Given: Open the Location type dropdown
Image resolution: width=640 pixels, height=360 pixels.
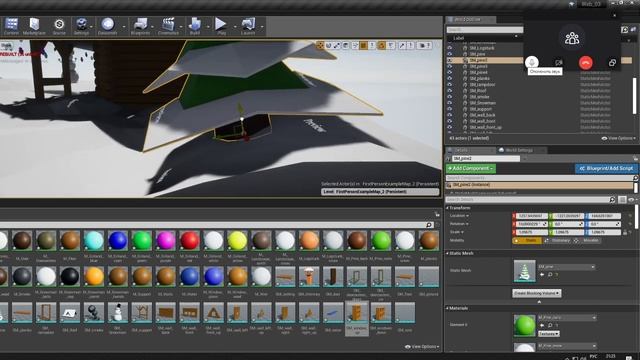Looking at the screenshot, I should coord(460,216).
